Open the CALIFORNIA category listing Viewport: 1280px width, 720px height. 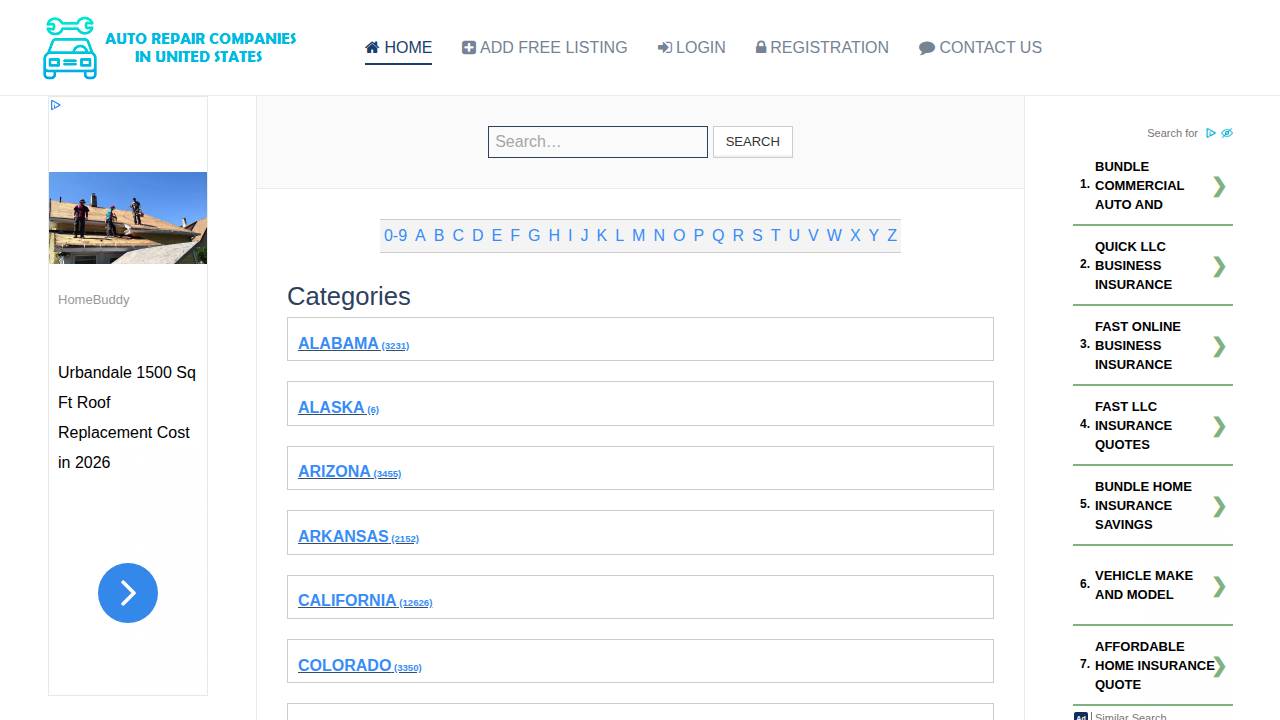coord(348,600)
